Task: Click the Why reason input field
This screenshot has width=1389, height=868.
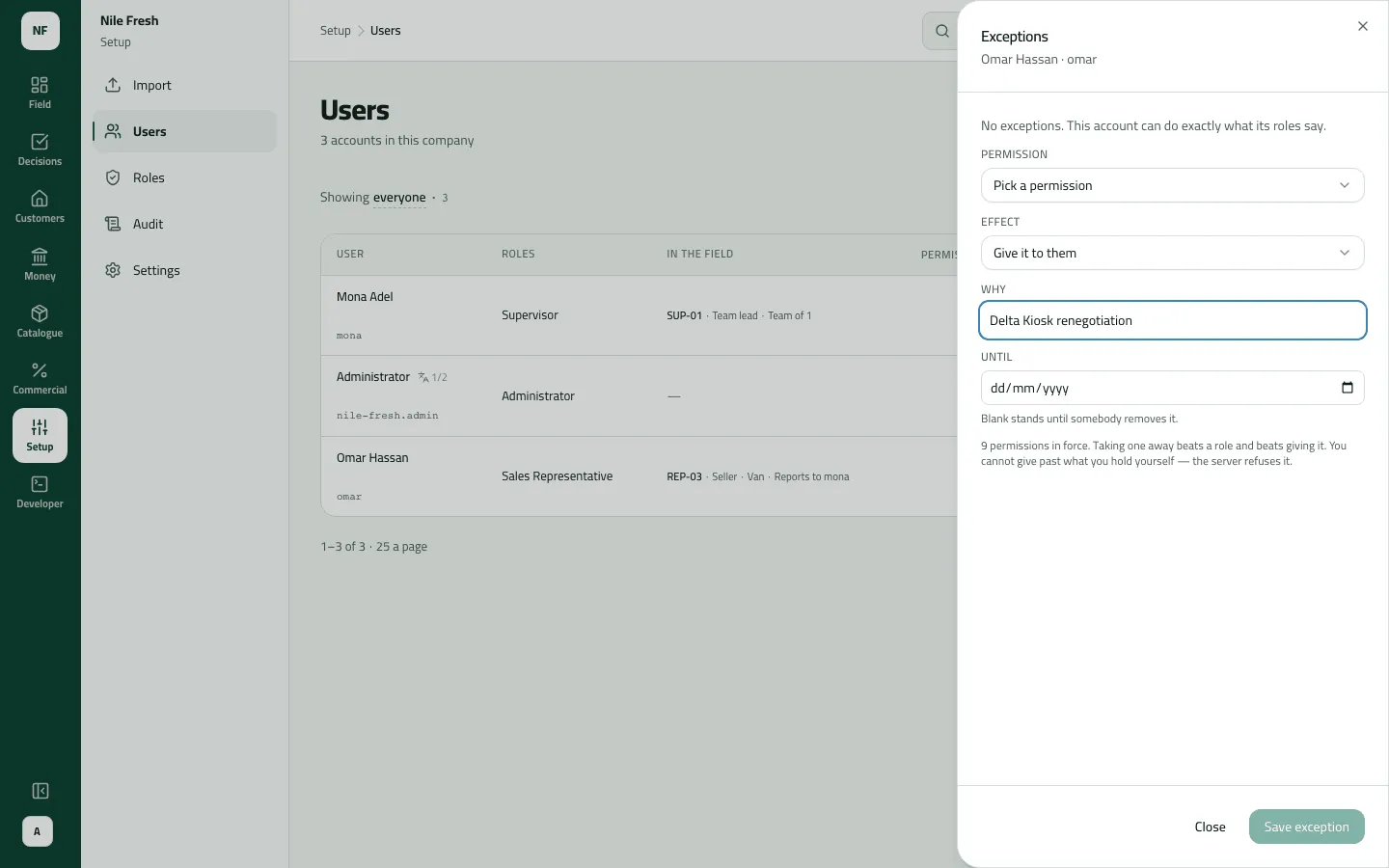Action: pyautogui.click(x=1172, y=320)
